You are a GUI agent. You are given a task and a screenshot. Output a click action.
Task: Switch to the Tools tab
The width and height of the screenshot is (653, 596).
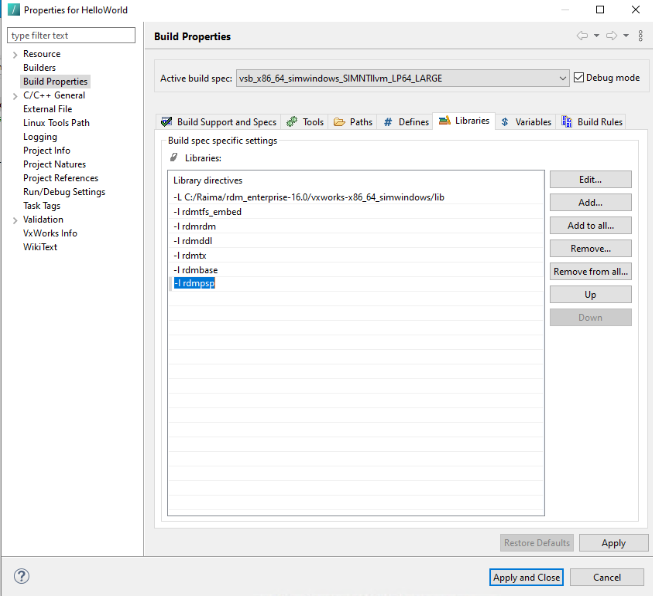point(305,122)
